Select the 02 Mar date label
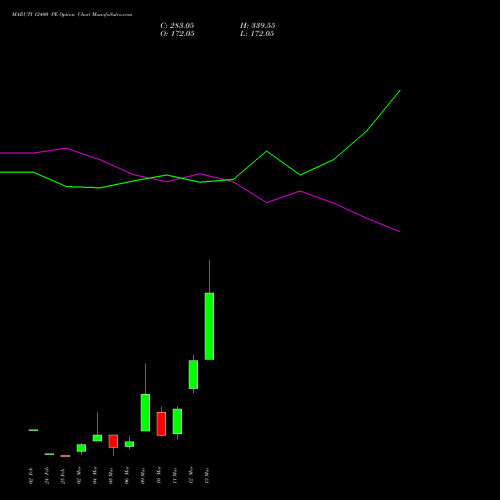The image size is (500, 500). click(x=79, y=476)
